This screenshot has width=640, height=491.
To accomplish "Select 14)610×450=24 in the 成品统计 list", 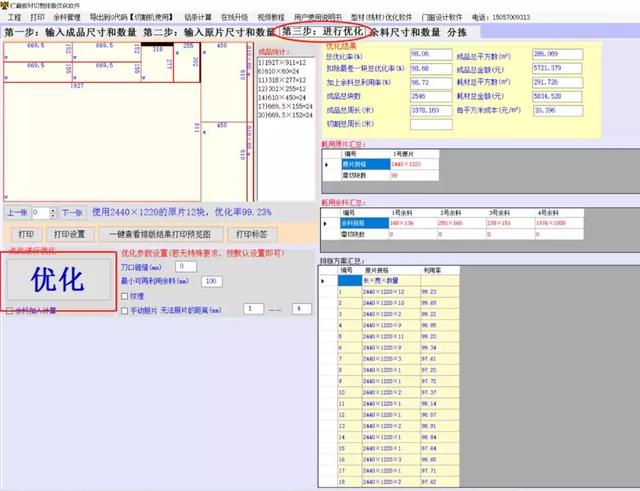I will 282,98.
